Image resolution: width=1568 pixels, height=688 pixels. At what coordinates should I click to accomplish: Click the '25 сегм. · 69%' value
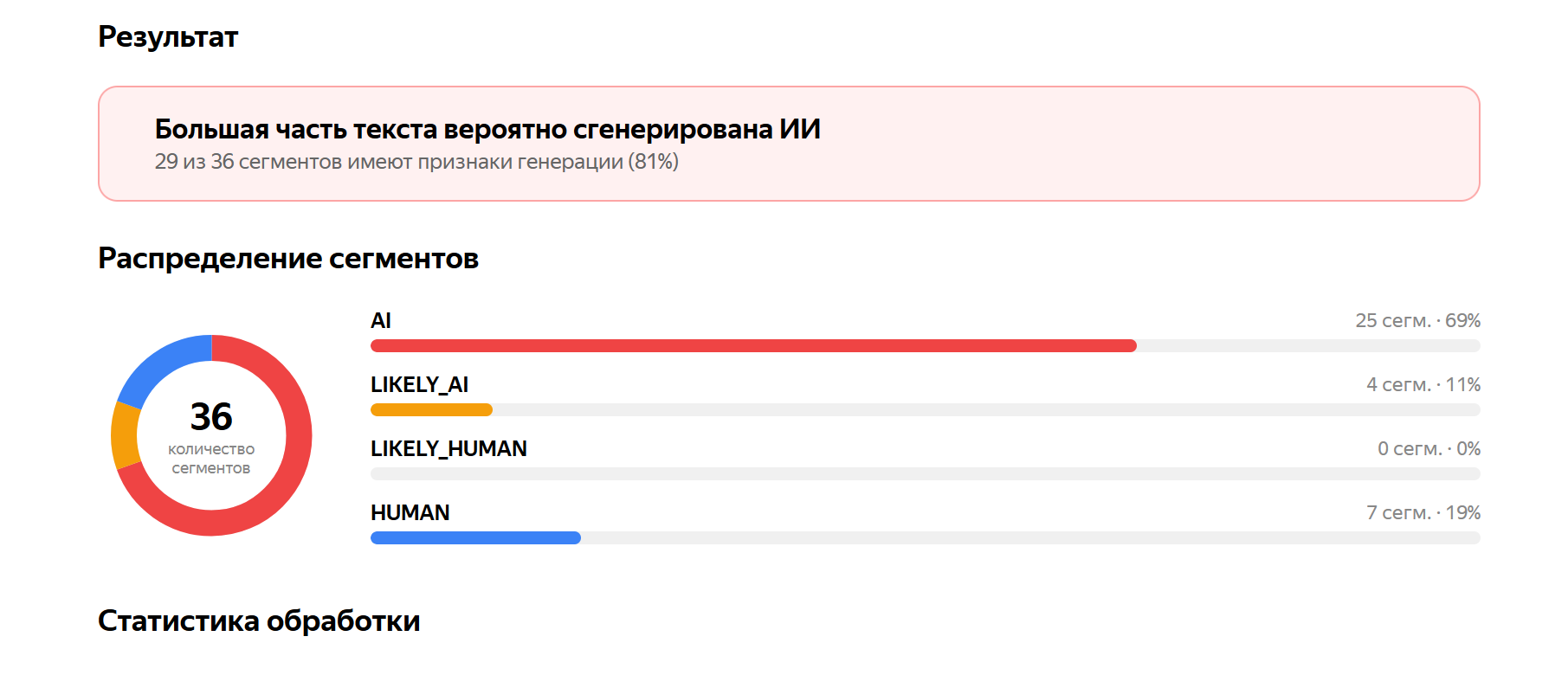point(1418,321)
